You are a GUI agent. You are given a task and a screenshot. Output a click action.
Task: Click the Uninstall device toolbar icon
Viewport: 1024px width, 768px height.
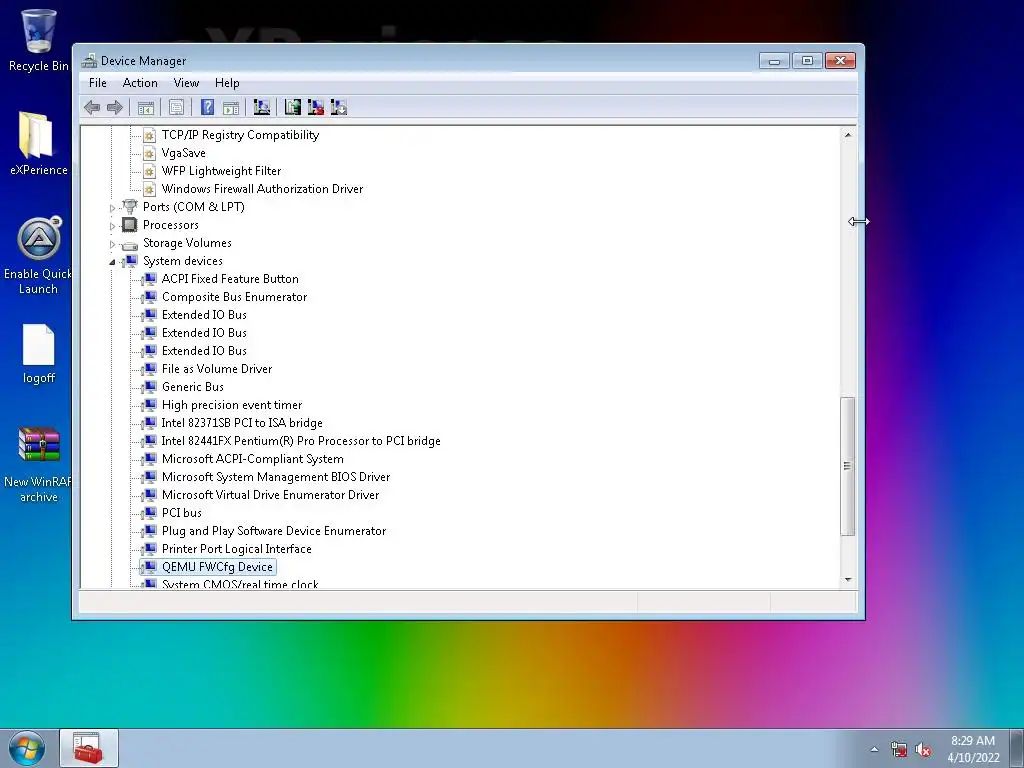pyautogui.click(x=316, y=107)
